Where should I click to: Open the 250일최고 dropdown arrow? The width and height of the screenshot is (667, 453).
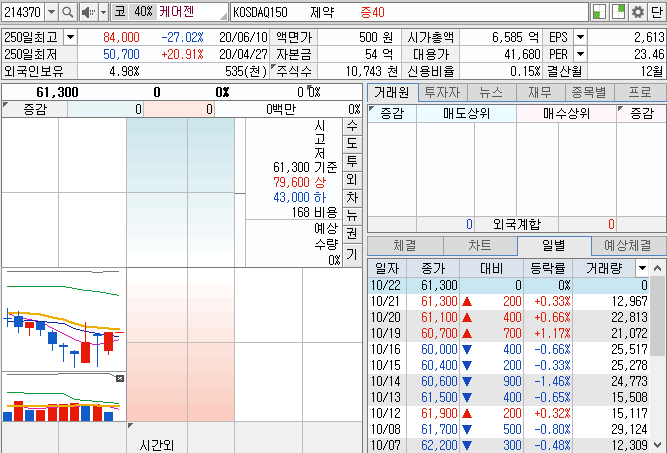70,37
